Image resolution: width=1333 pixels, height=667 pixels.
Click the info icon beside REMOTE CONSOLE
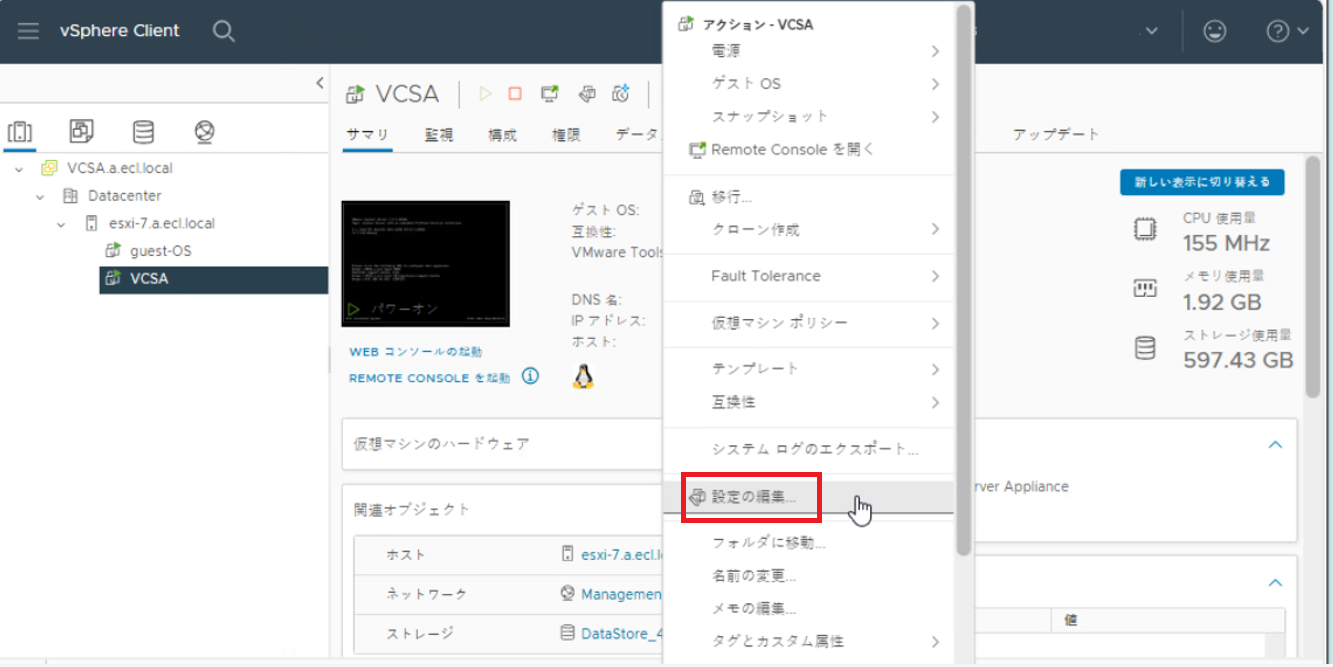coord(530,377)
